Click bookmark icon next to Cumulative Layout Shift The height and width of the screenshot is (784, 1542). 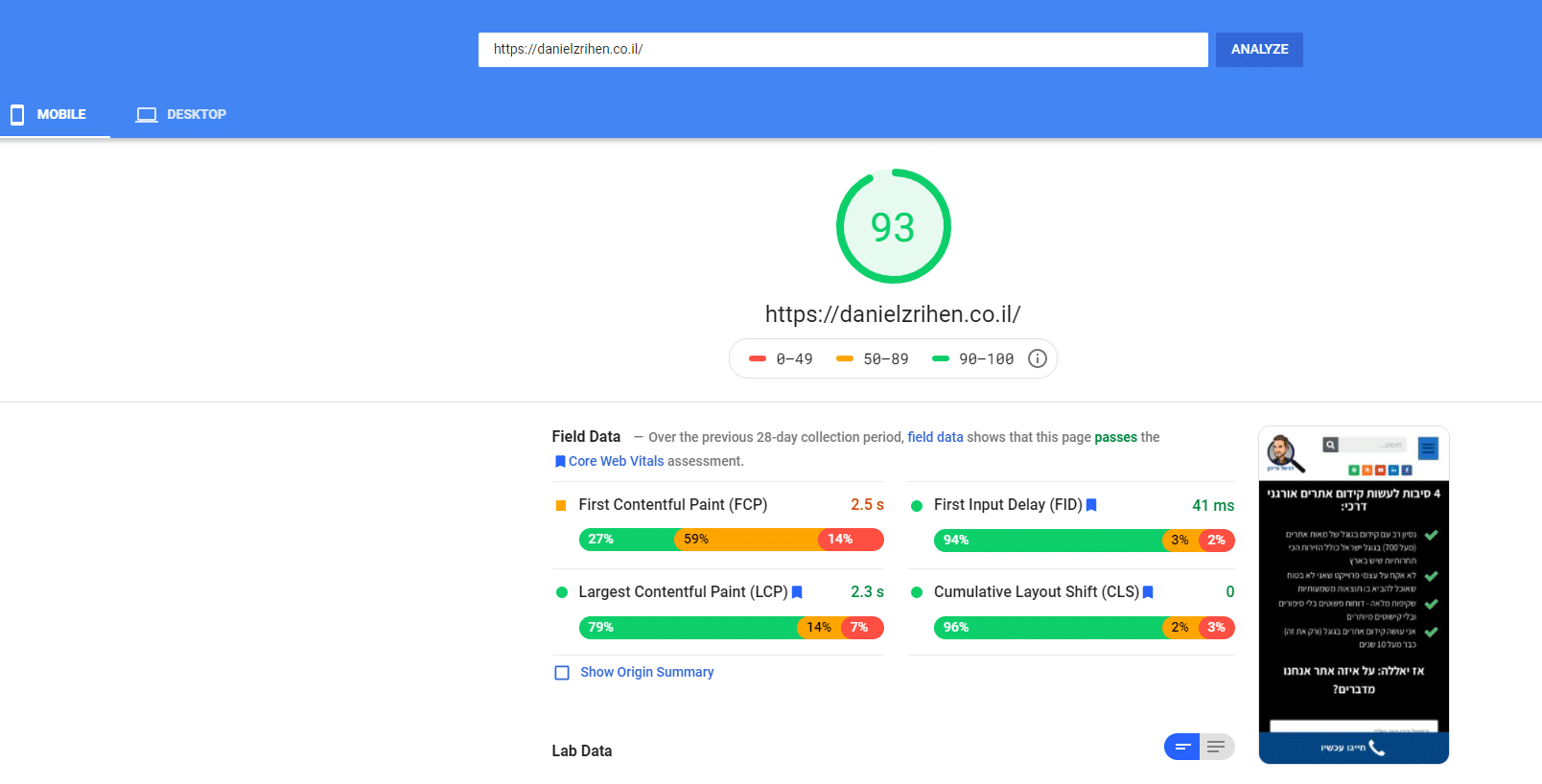pos(1148,592)
